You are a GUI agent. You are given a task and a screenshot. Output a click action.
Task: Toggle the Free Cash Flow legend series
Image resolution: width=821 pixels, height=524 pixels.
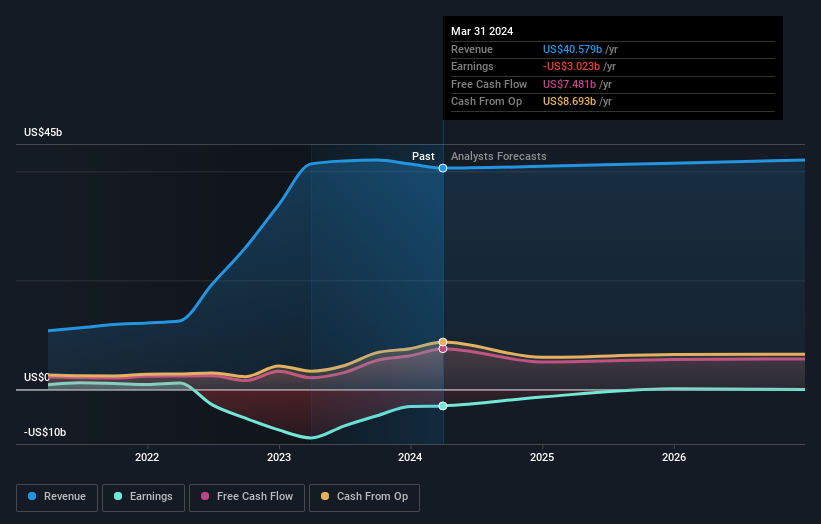pyautogui.click(x=247, y=497)
